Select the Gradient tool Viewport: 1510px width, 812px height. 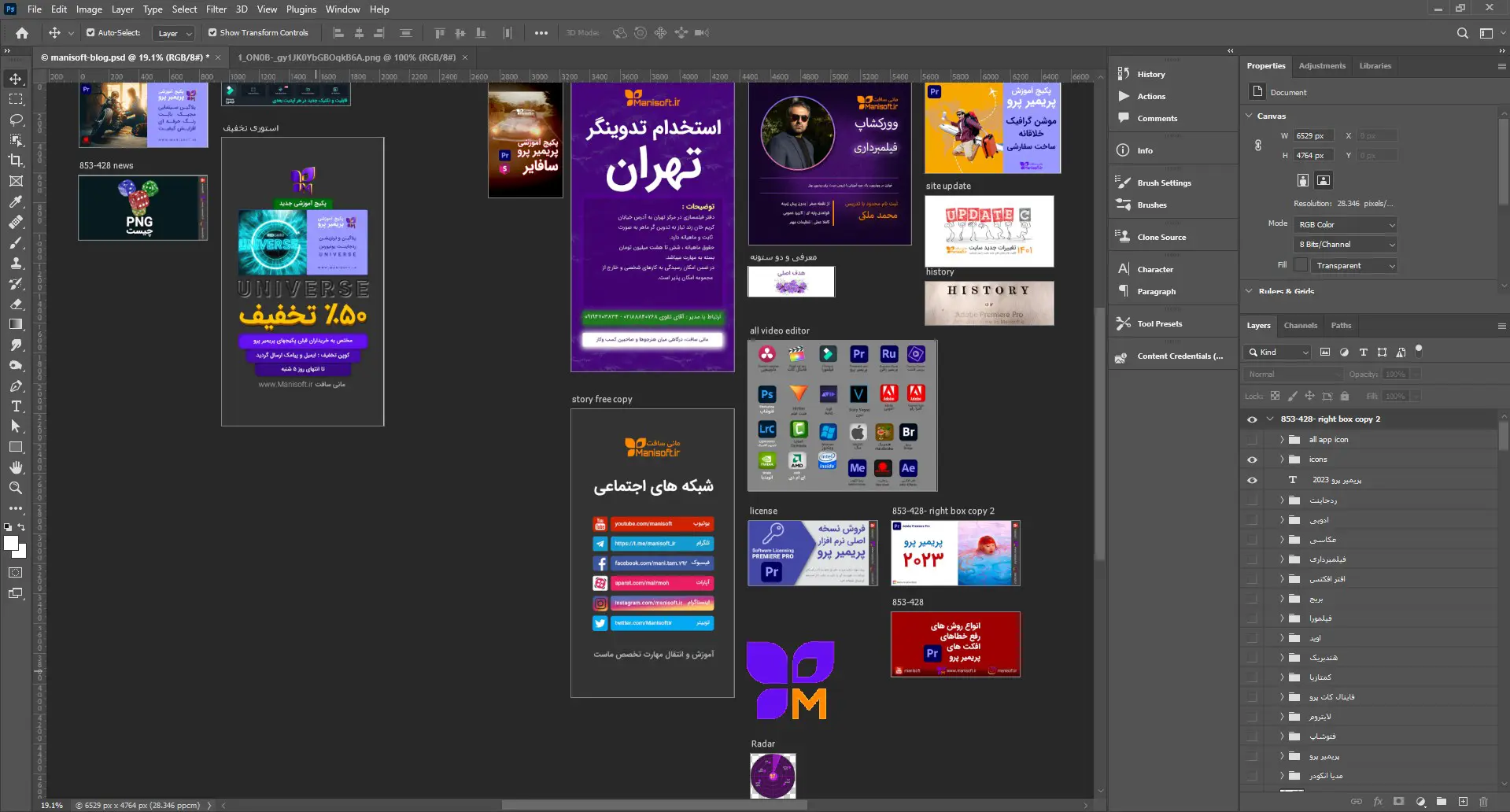point(16,324)
